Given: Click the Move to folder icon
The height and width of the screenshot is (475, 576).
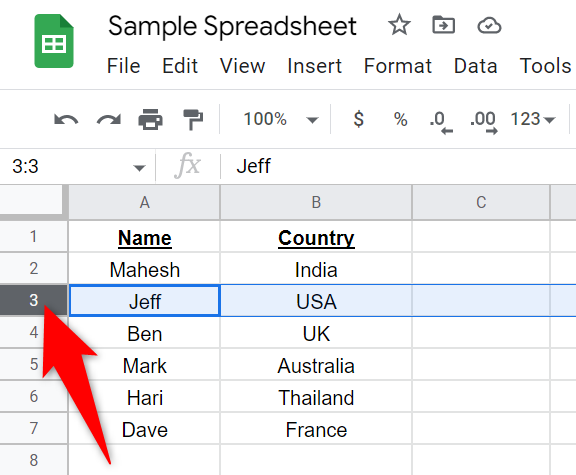Looking at the screenshot, I should coord(443,25).
